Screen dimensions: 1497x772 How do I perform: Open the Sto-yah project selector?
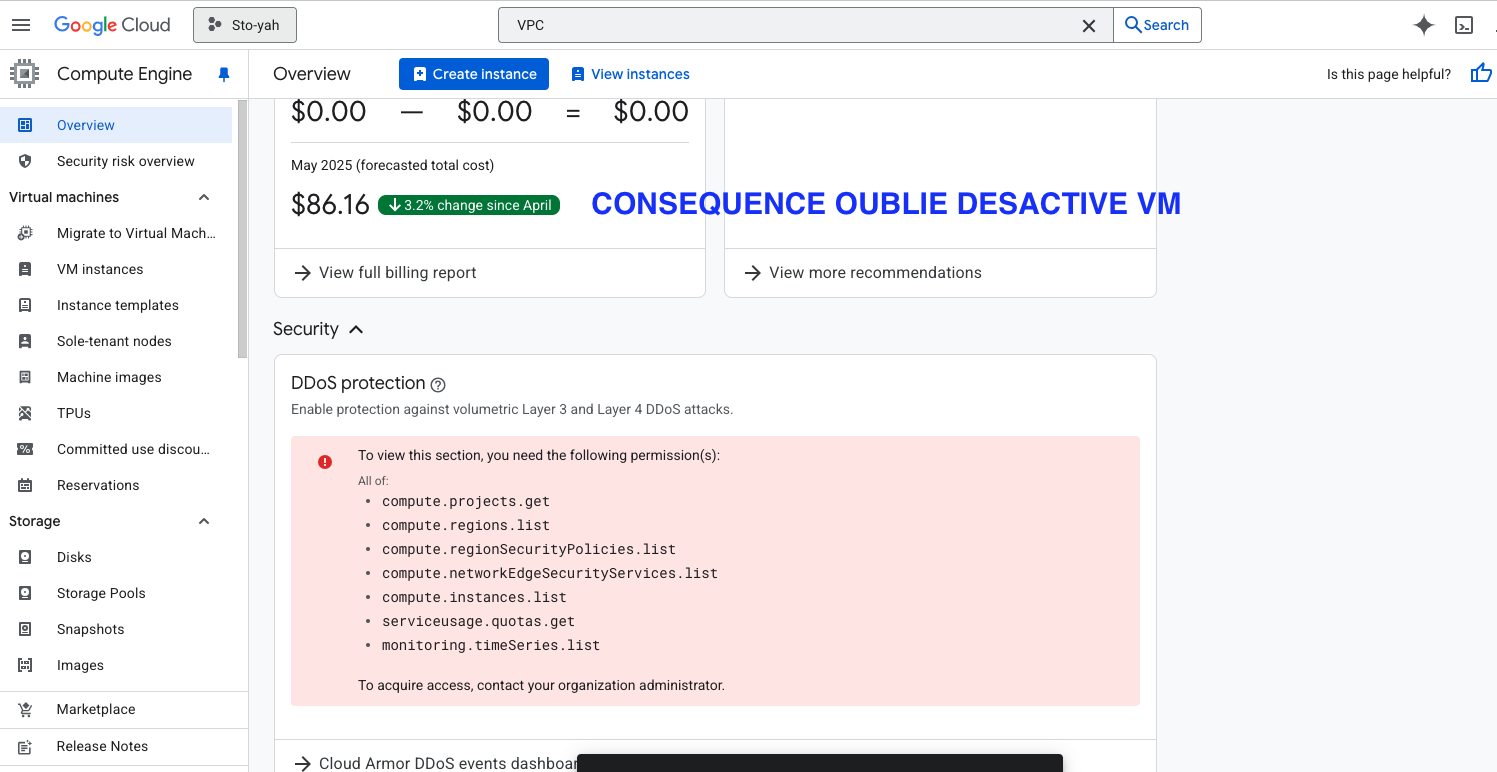tap(244, 24)
